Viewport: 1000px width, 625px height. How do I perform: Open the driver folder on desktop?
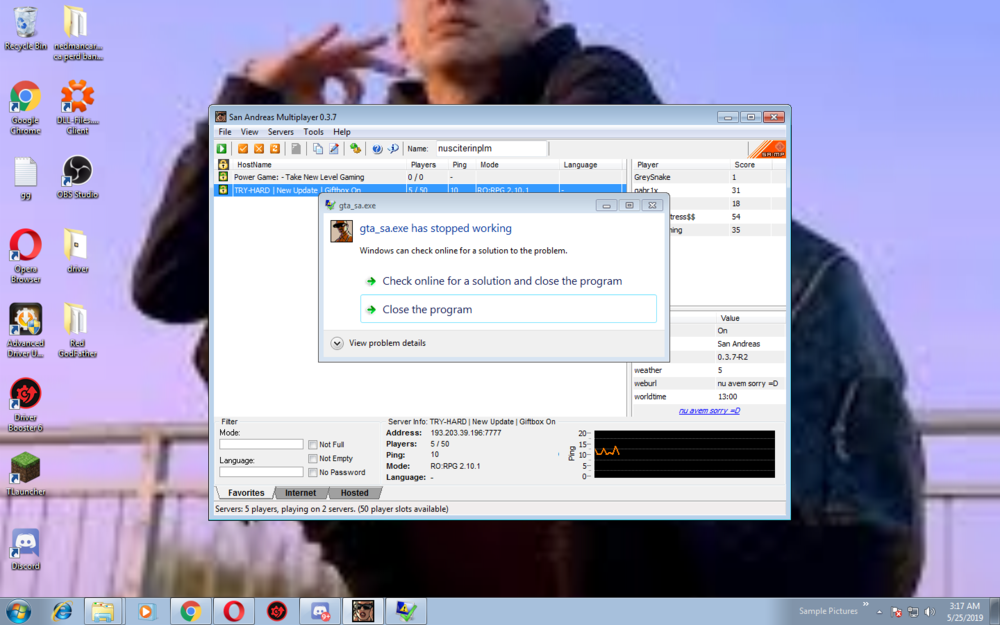click(77, 251)
